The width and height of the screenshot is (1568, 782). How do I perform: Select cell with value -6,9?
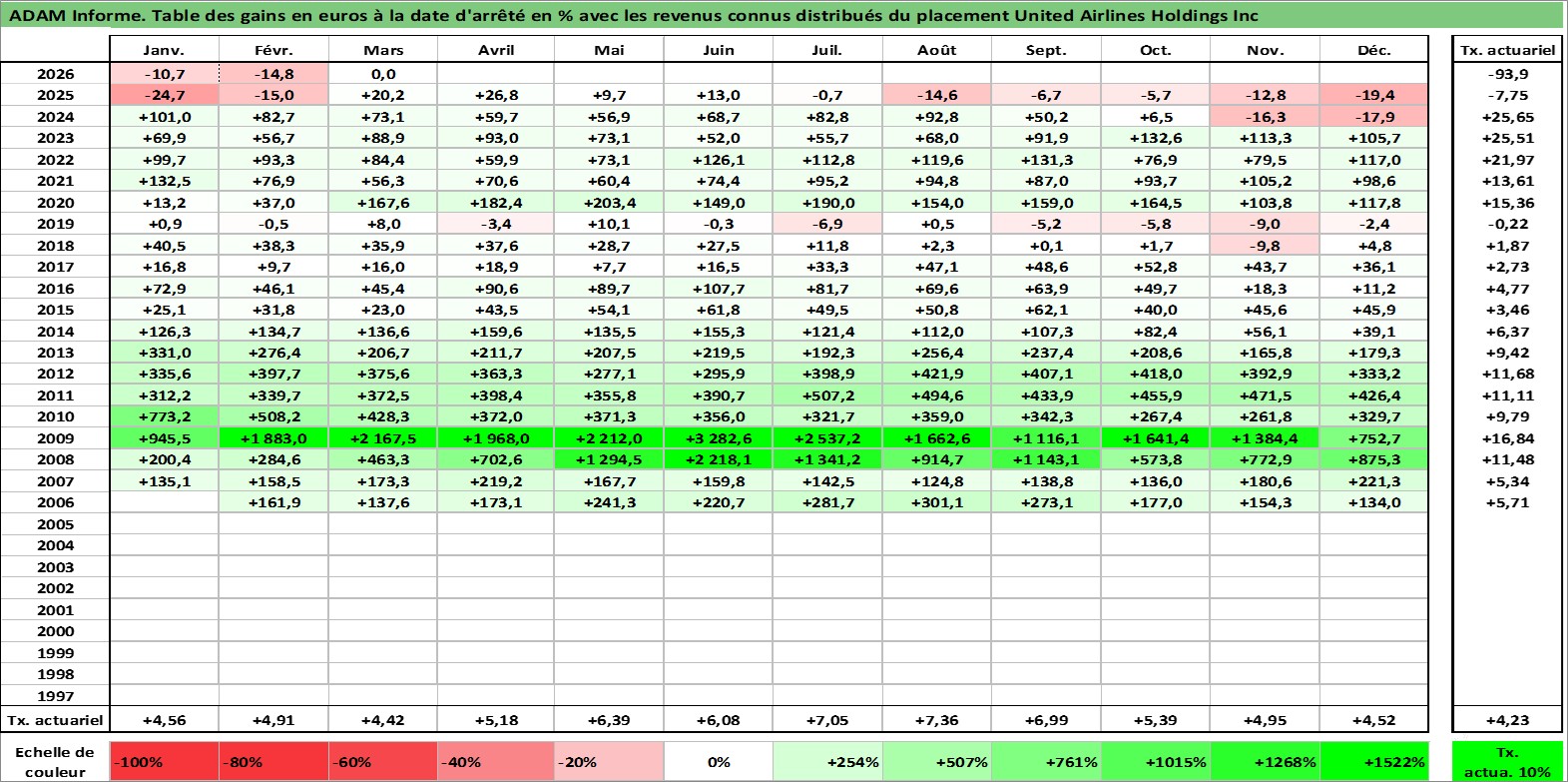click(827, 224)
